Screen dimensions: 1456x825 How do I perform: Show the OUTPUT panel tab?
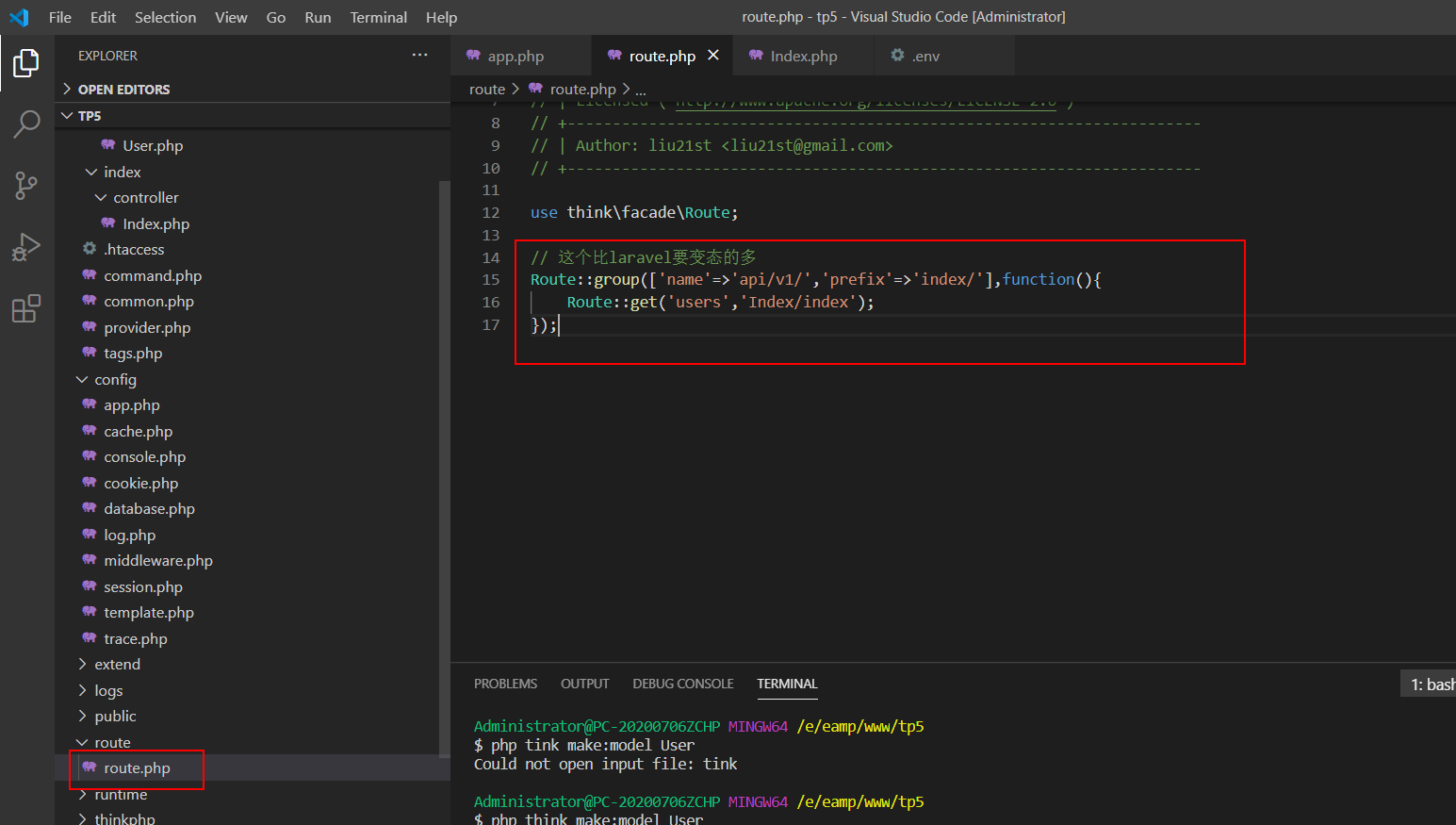click(584, 684)
